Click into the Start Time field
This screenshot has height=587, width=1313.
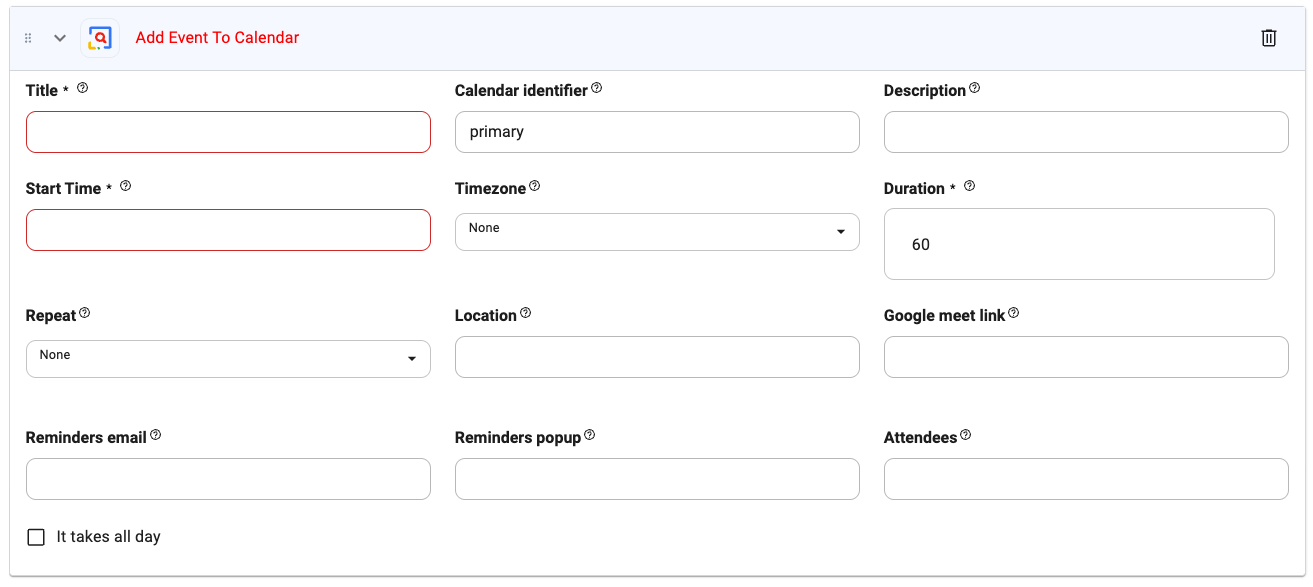tap(228, 230)
